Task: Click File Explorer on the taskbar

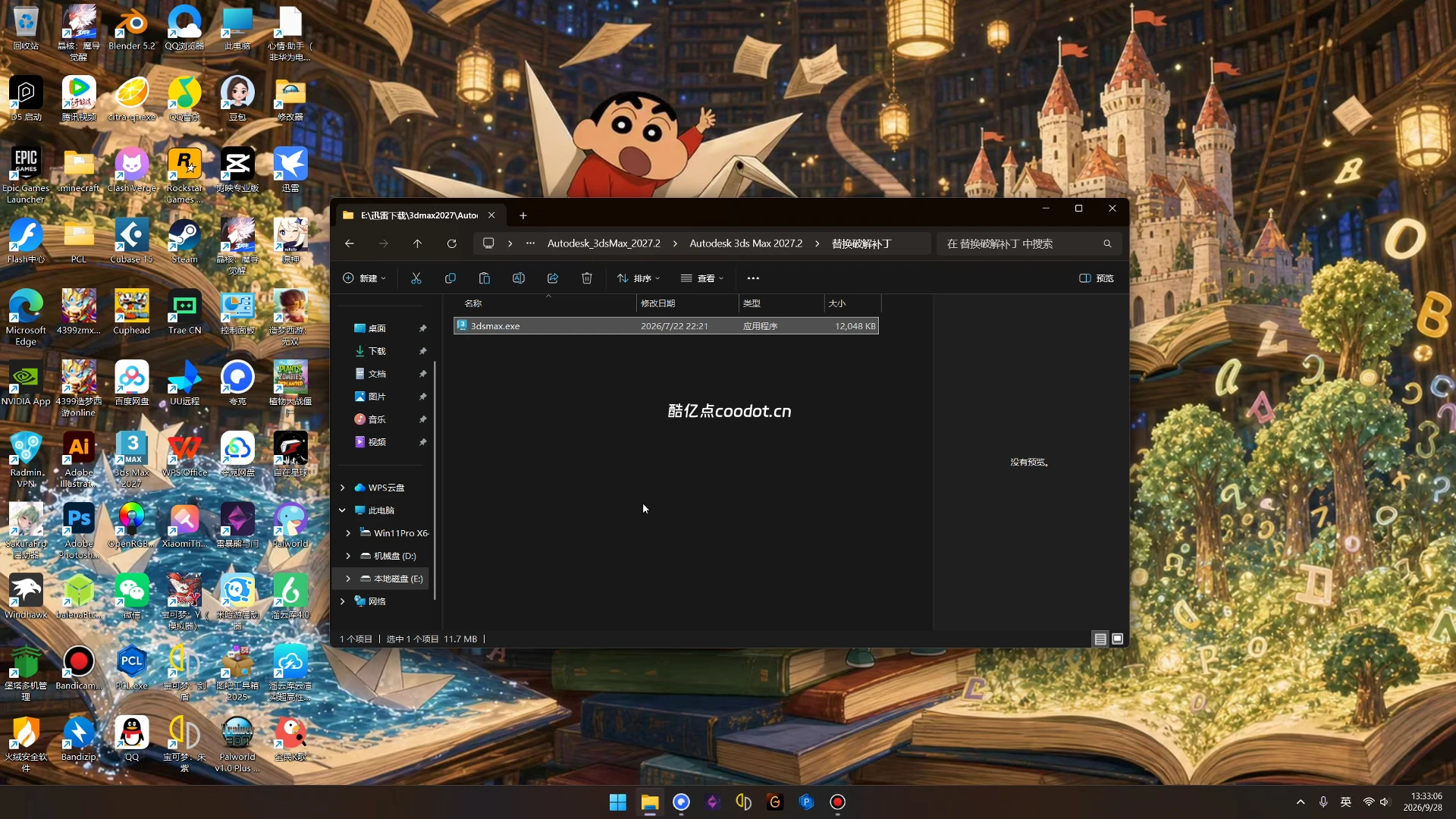Action: (x=650, y=802)
